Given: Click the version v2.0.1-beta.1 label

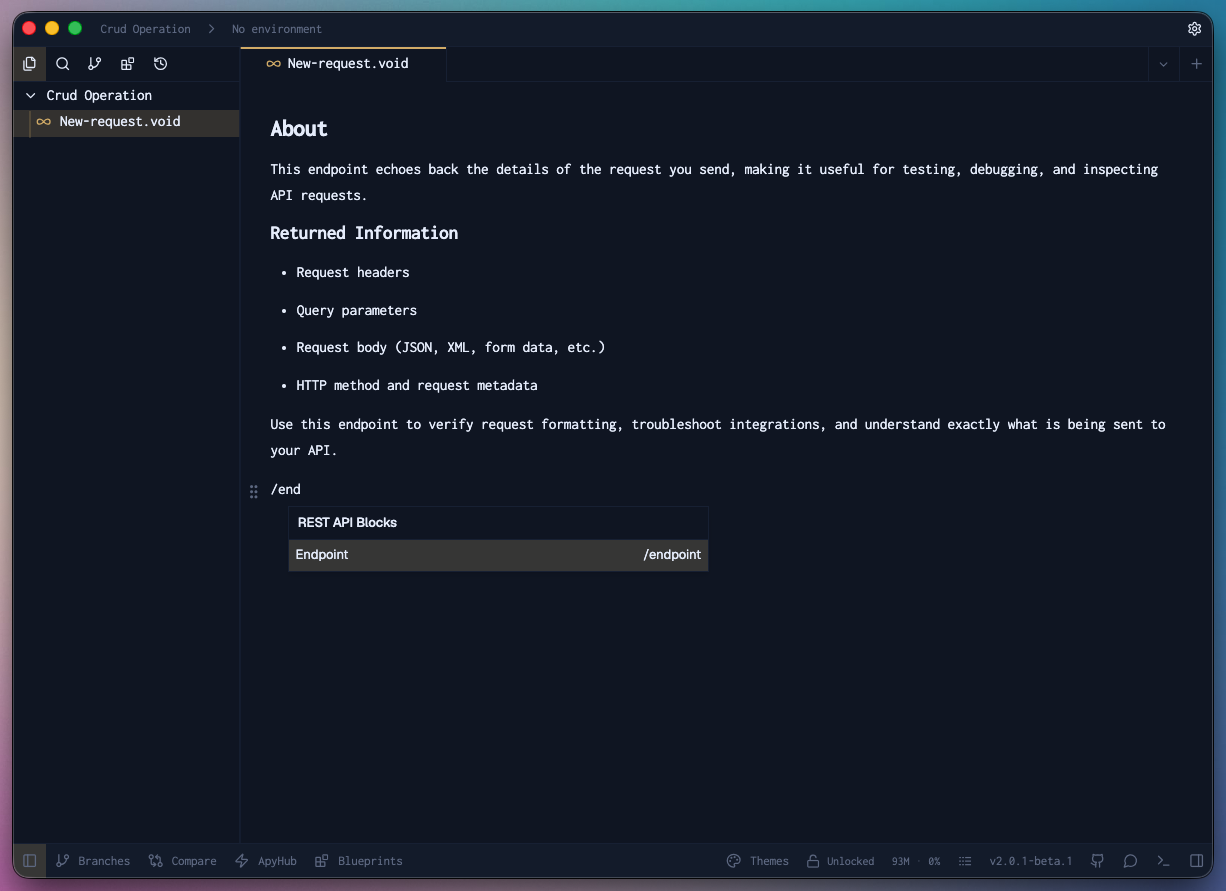Looking at the screenshot, I should [x=1030, y=861].
